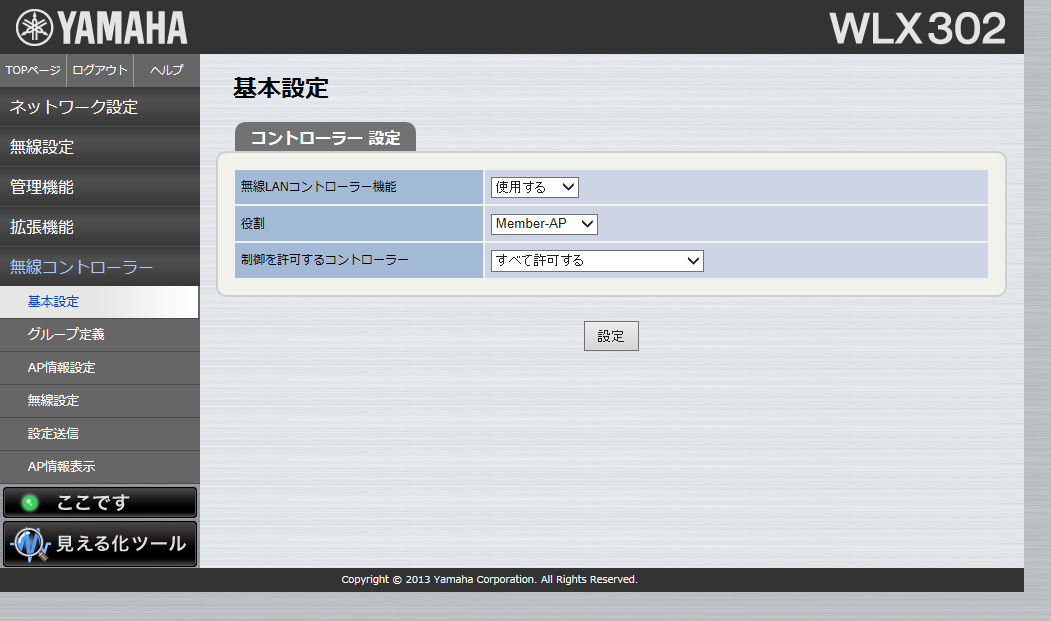Click the WLX302 model logo
1051x621 pixels.
coord(917,29)
